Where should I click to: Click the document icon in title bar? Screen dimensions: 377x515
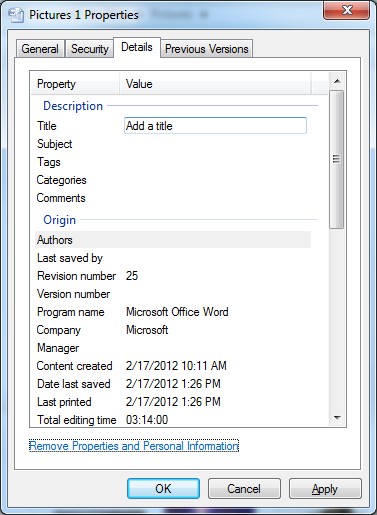click(16, 15)
